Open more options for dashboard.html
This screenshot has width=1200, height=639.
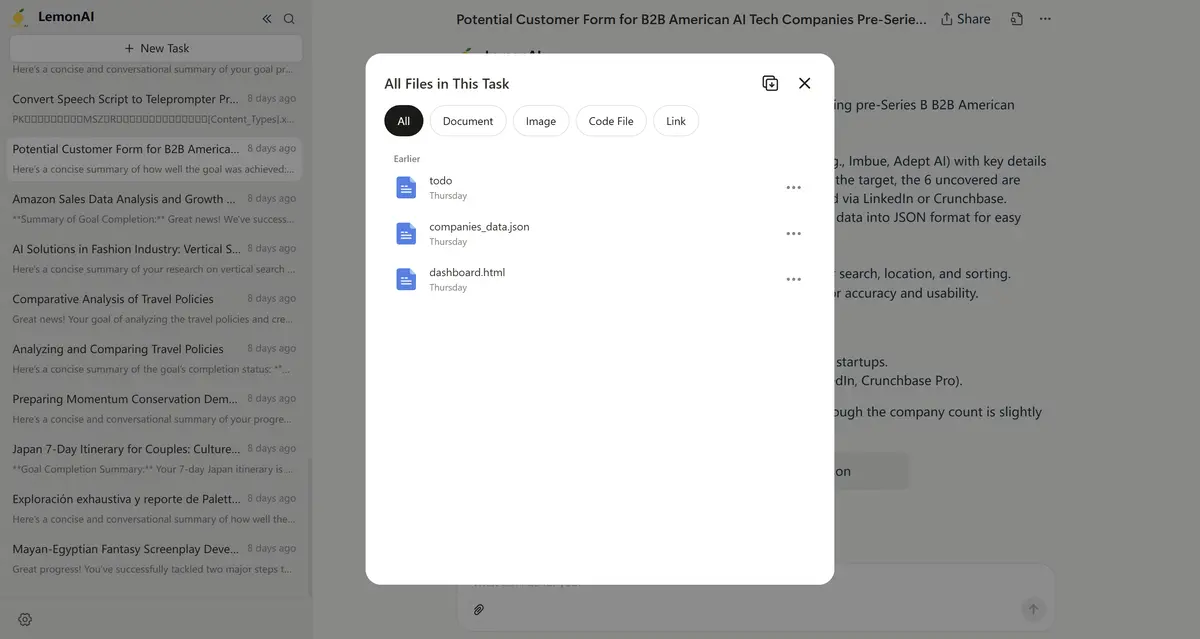(793, 280)
